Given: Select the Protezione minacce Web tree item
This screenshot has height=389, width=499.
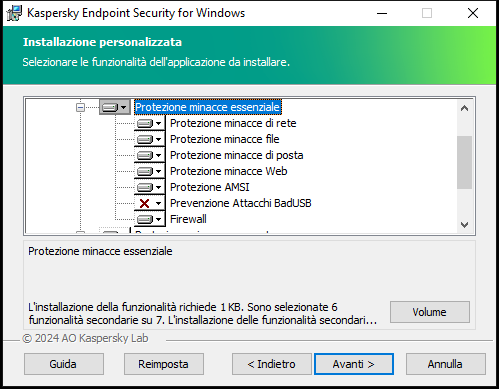Looking at the screenshot, I should click(x=229, y=171).
